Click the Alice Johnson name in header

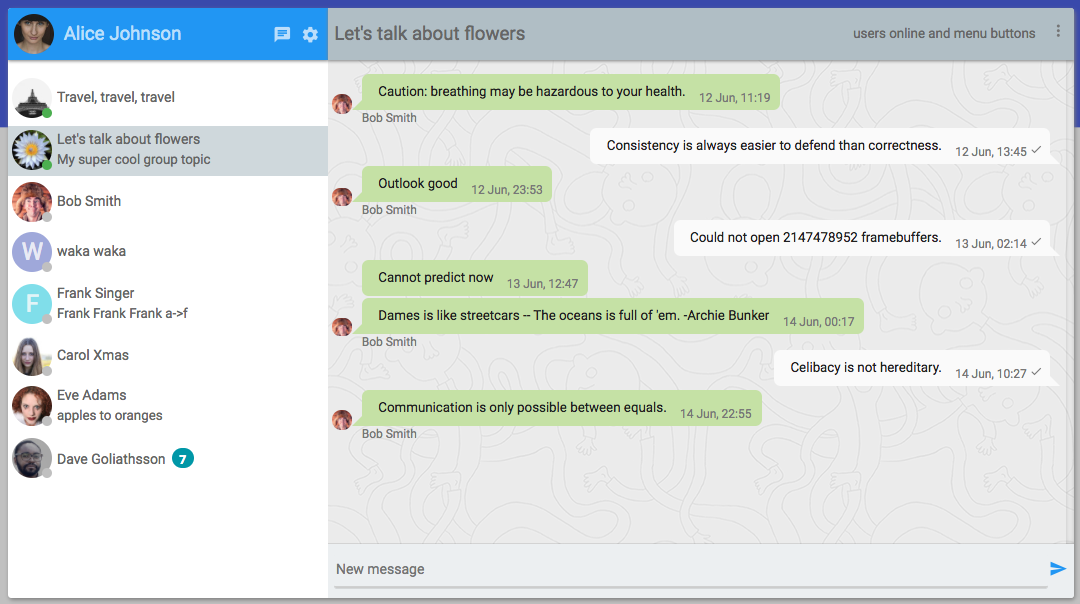coord(123,34)
